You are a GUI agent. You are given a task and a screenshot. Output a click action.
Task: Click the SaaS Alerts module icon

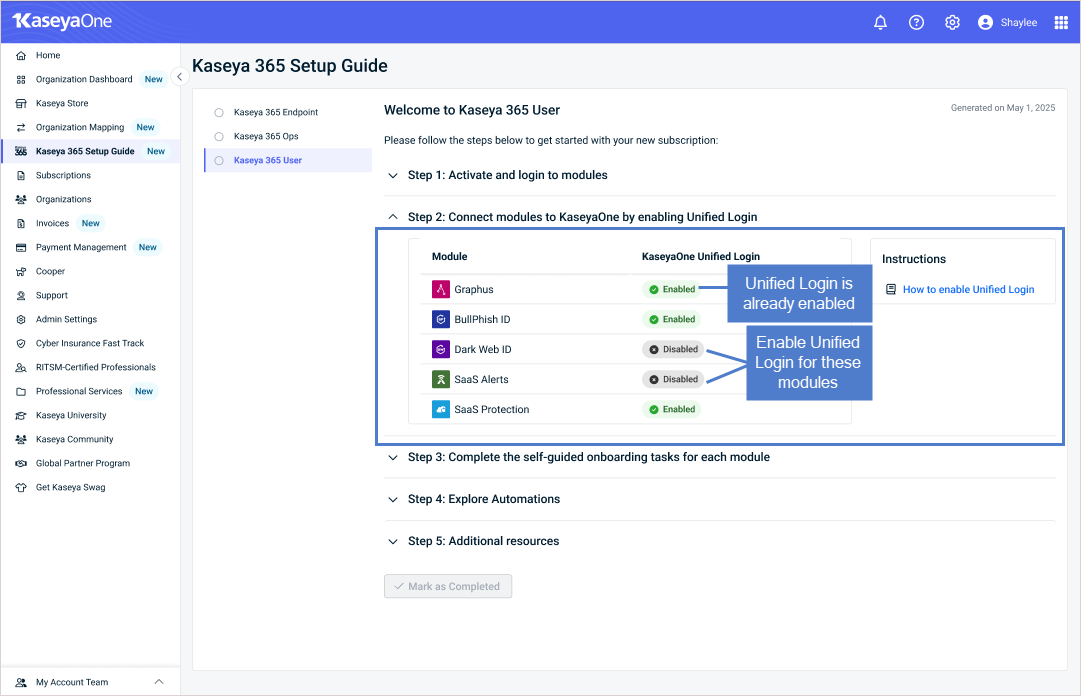coord(441,380)
